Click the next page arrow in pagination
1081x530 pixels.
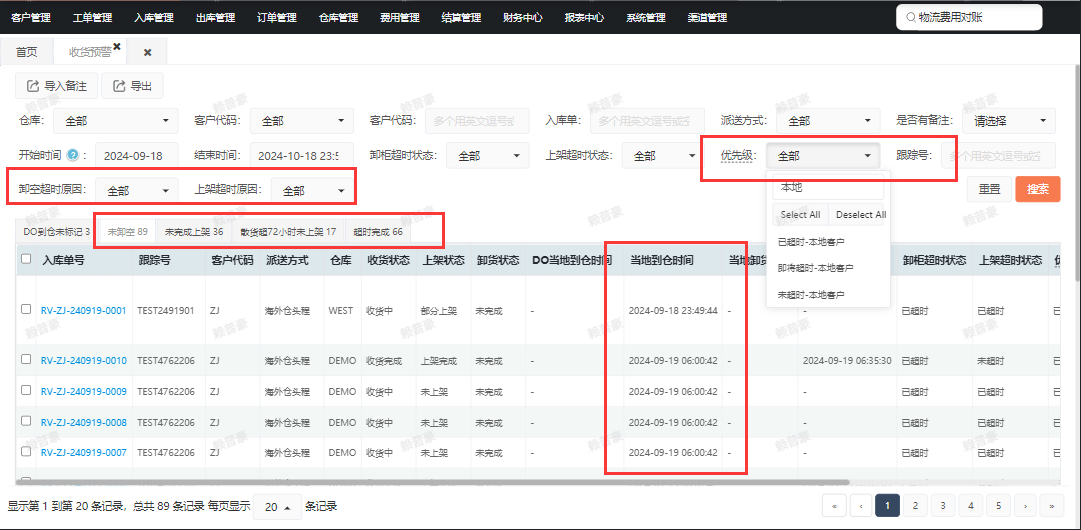1025,506
